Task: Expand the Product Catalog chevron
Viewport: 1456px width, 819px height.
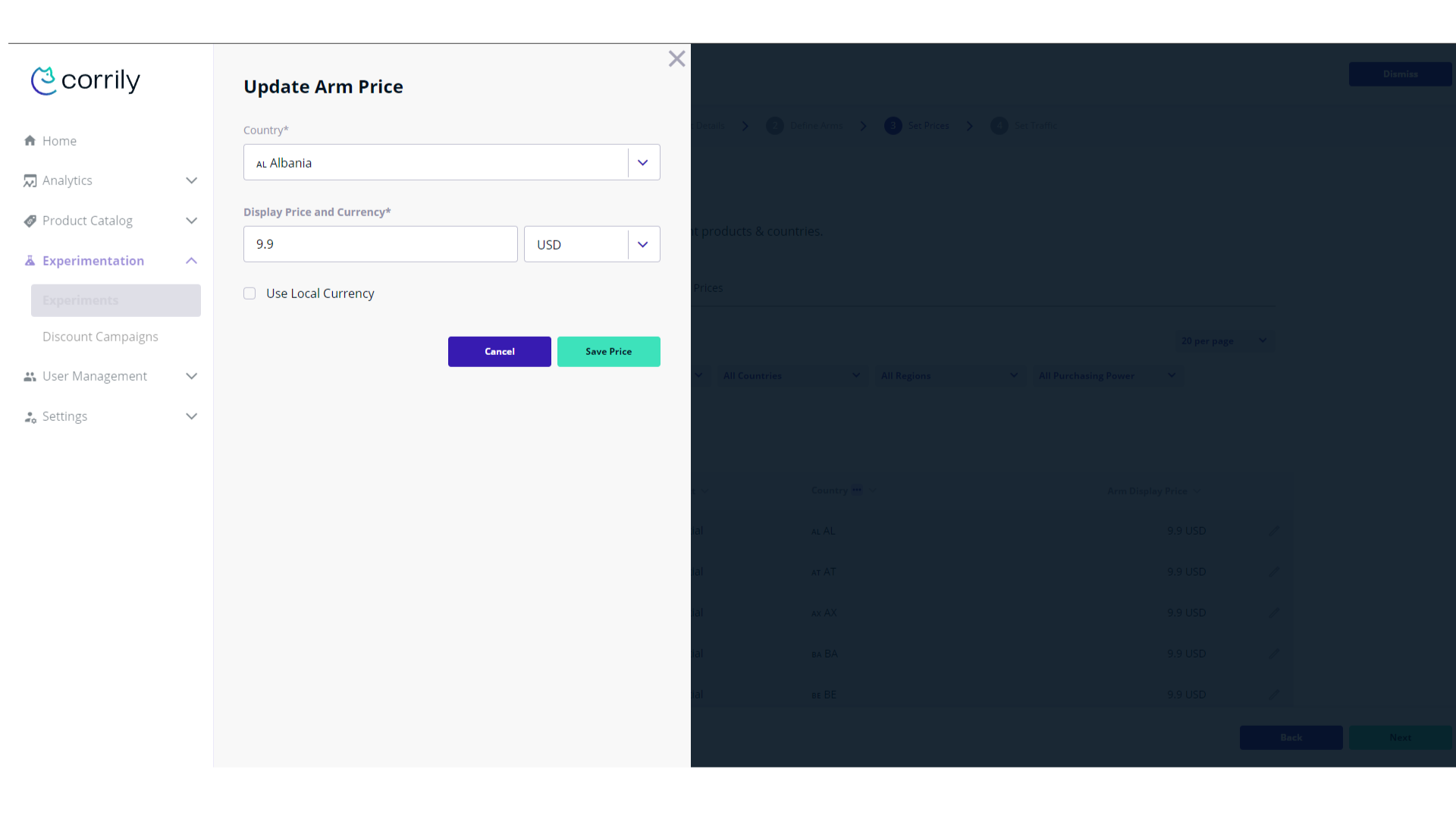Action: tap(191, 221)
